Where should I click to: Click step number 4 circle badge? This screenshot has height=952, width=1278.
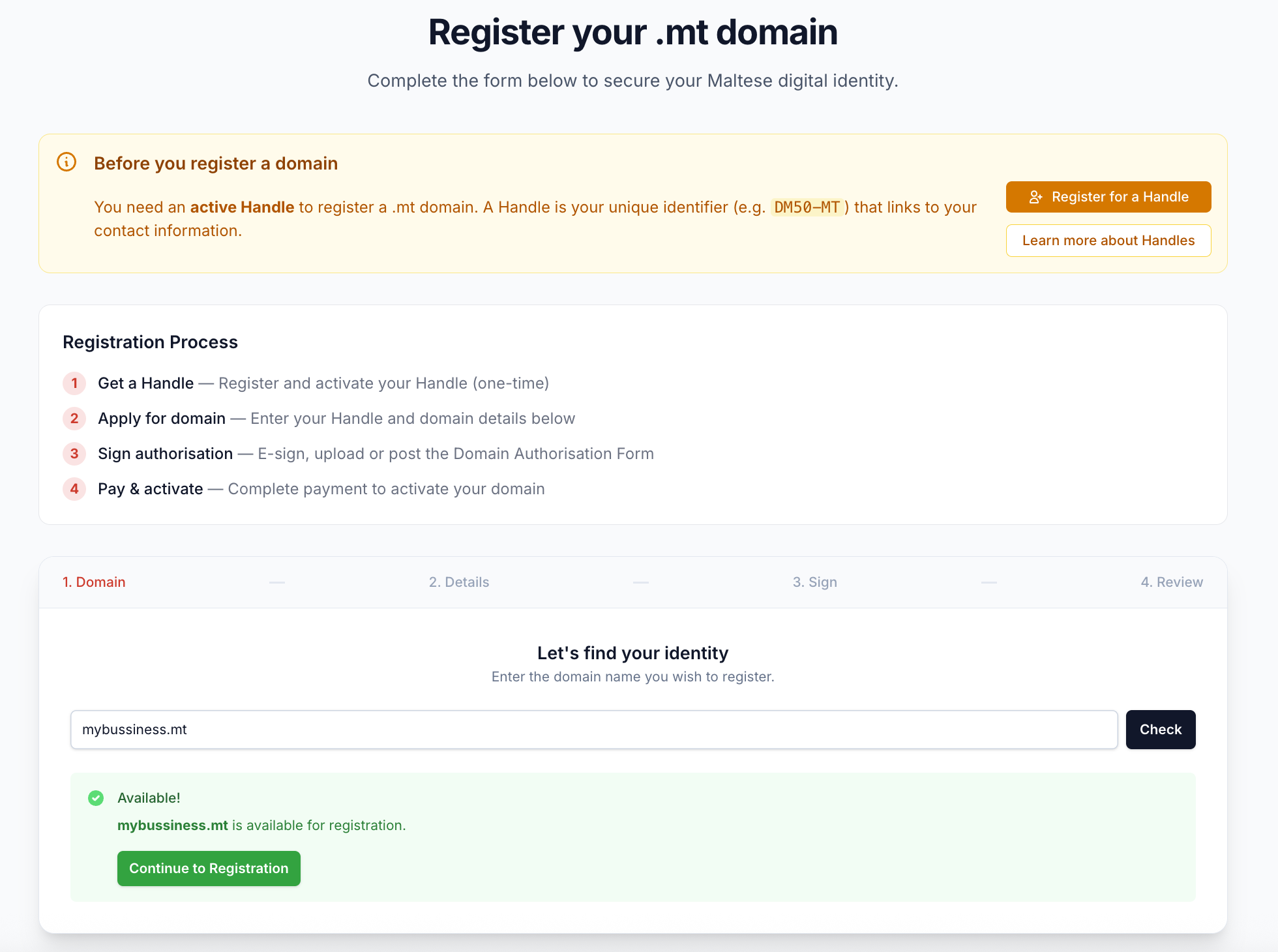point(74,489)
